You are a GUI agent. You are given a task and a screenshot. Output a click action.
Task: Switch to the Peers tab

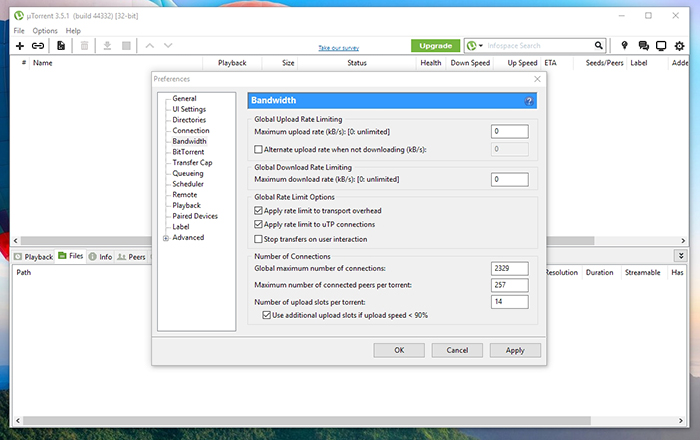point(131,257)
